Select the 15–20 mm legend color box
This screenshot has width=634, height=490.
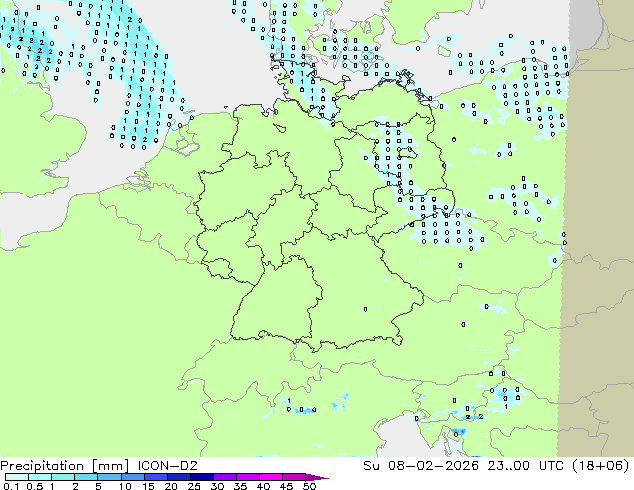click(x=156, y=477)
